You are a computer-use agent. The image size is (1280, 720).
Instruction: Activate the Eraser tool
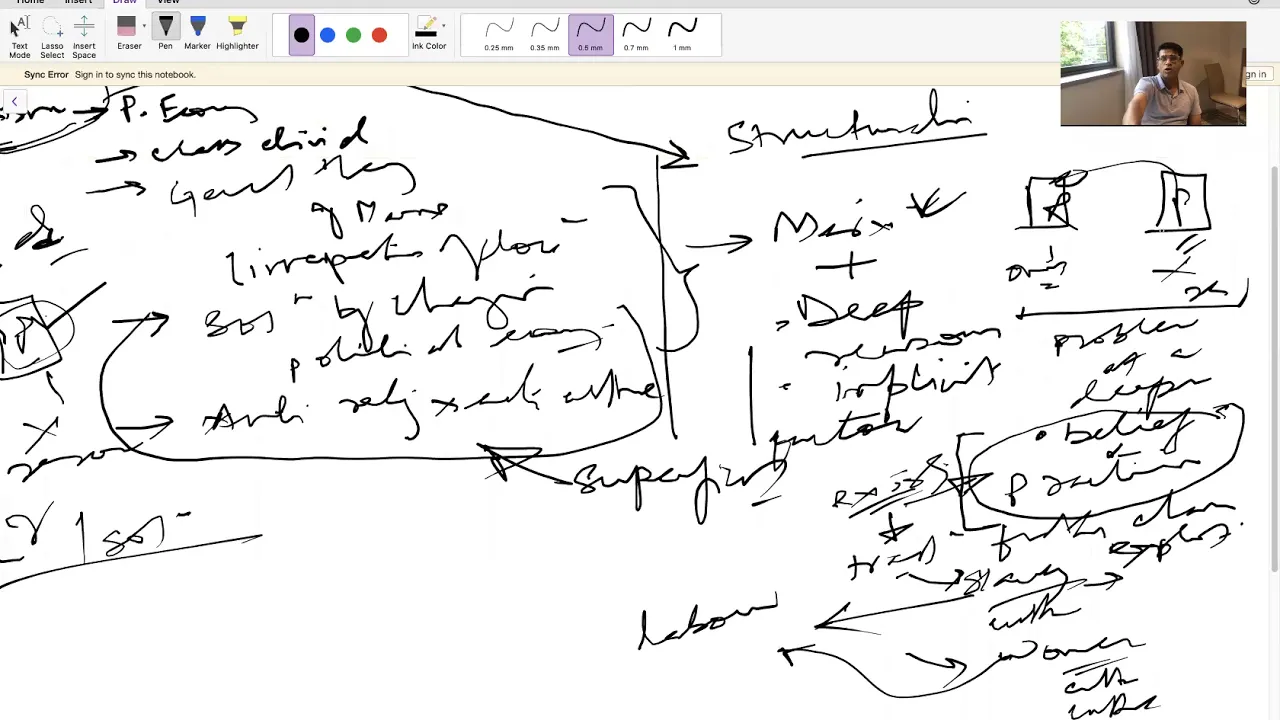[x=127, y=34]
